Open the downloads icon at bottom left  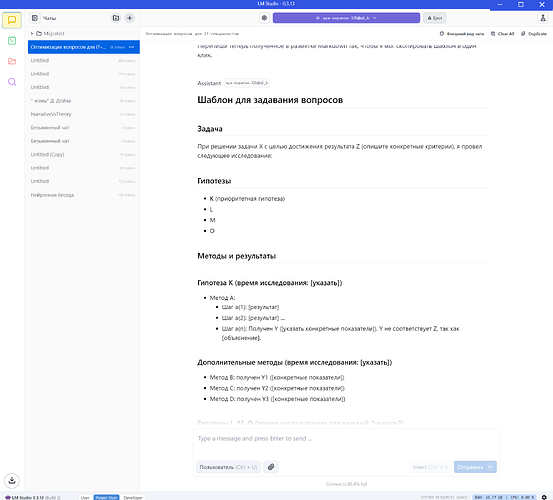pyautogui.click(x=12, y=480)
